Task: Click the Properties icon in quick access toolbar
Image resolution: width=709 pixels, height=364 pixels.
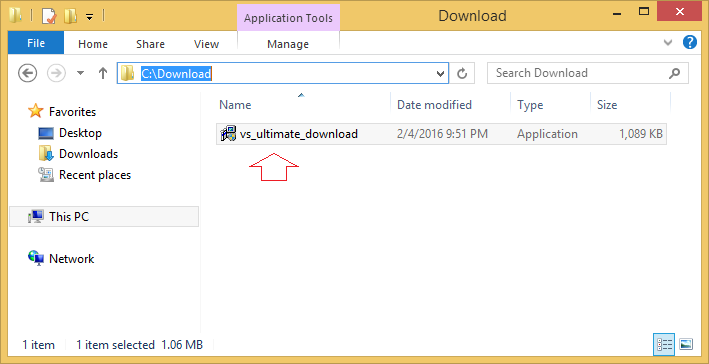Action: click(x=49, y=17)
